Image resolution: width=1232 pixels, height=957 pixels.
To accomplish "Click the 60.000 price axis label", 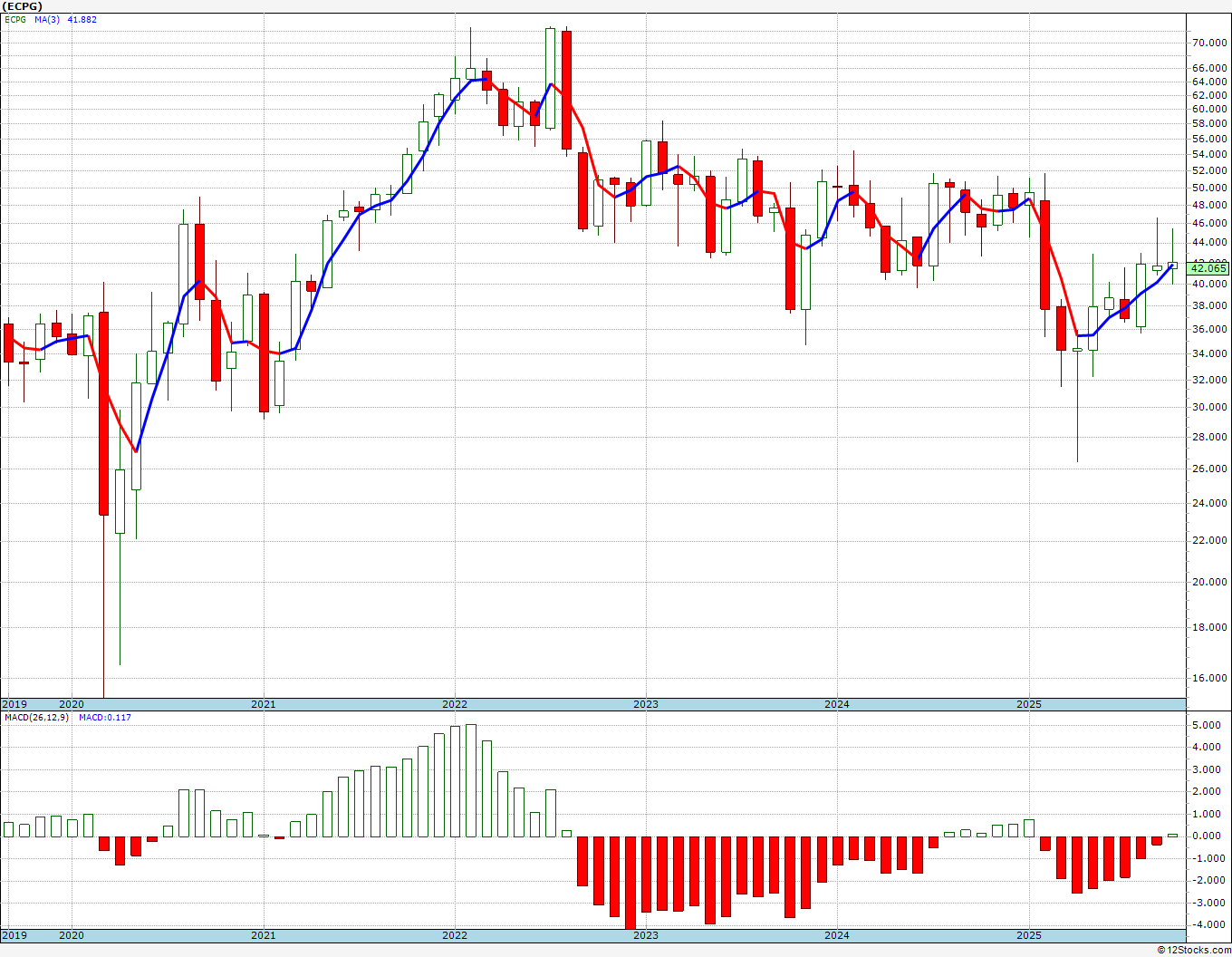I will pos(1209,109).
